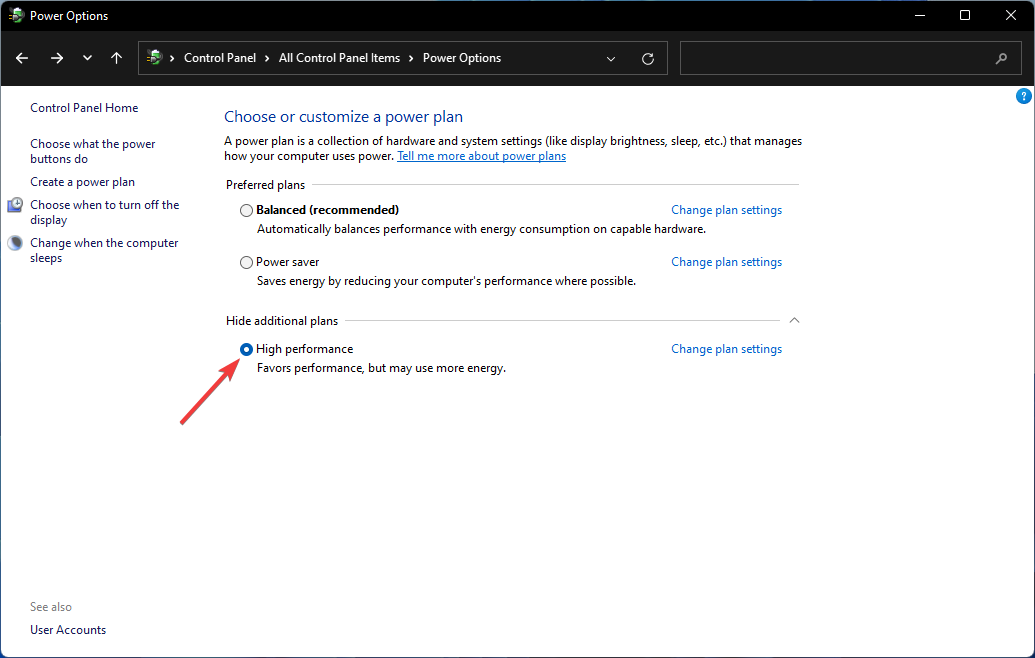This screenshot has height=658, width=1035.
Task: Click the back navigation arrow
Action: click(22, 58)
